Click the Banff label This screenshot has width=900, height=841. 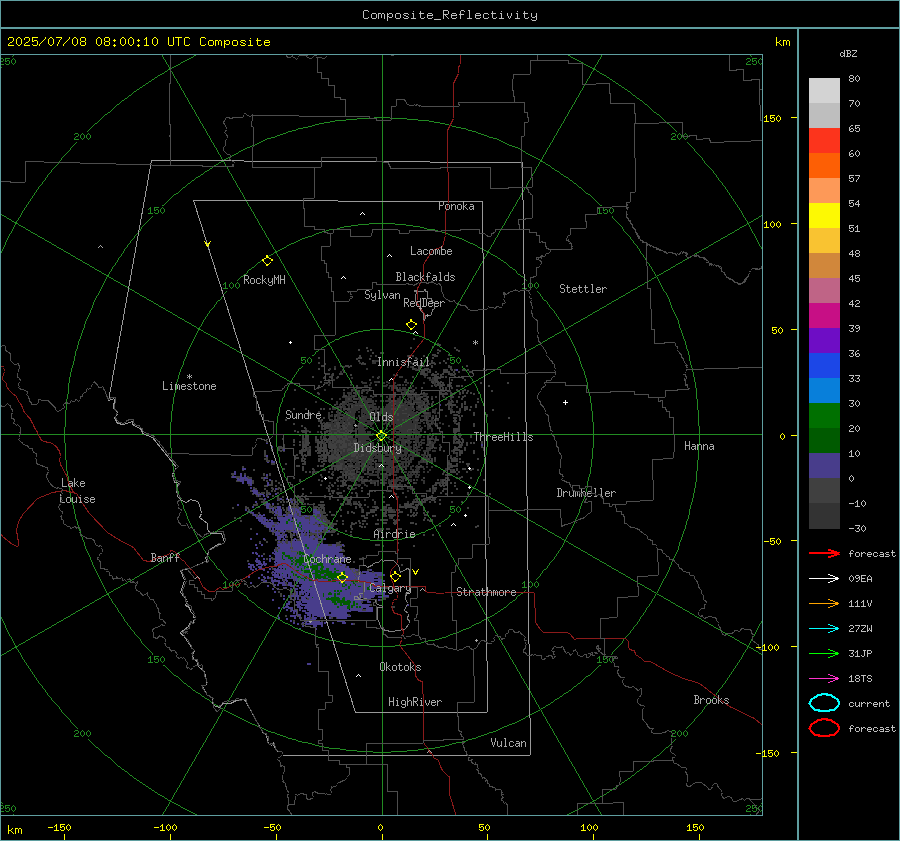coord(165,557)
